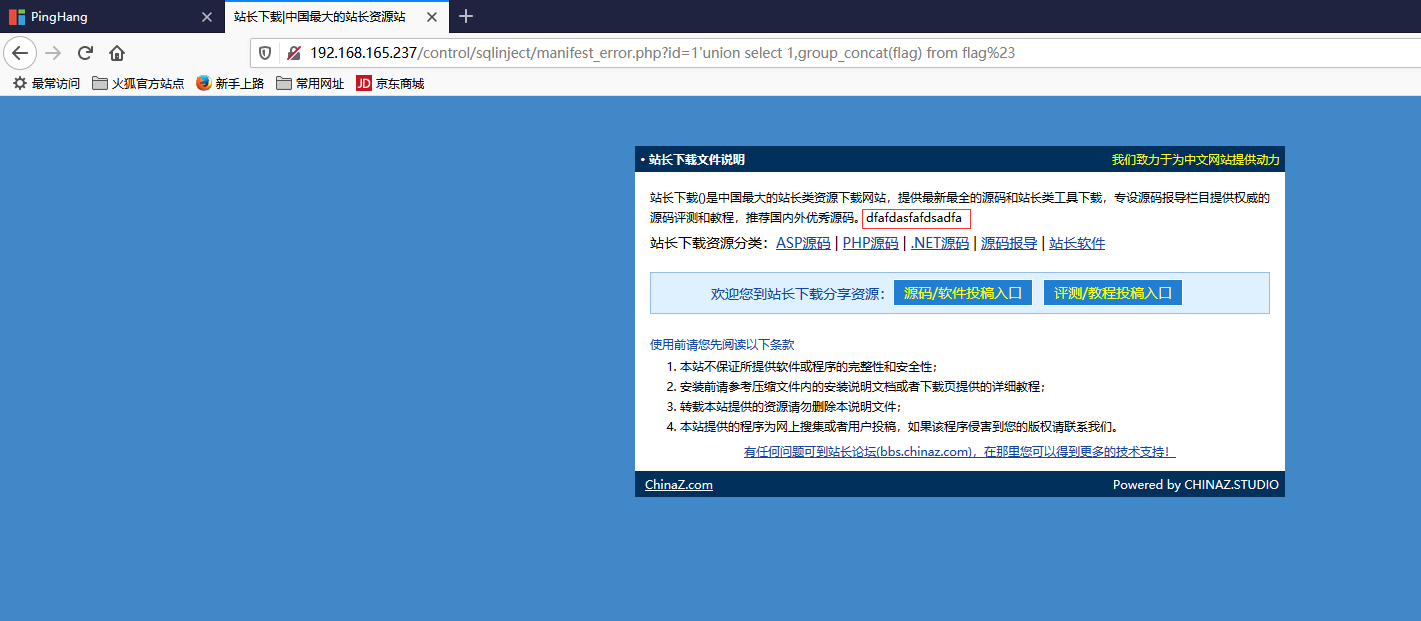Click the 欢迎您到站长下载分享资源 label
The width and height of the screenshot is (1421, 621).
point(799,294)
